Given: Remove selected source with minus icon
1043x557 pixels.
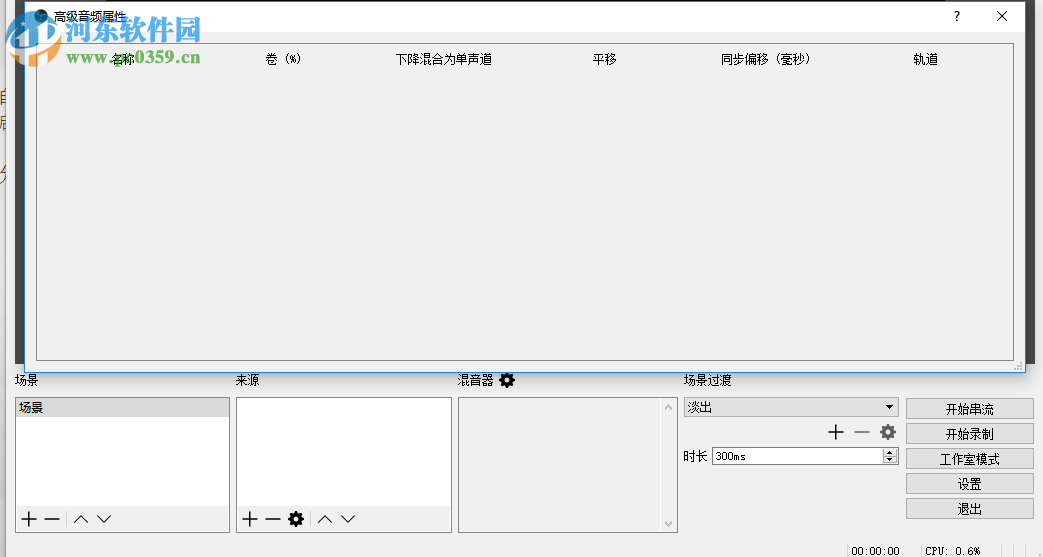Looking at the screenshot, I should 273,519.
